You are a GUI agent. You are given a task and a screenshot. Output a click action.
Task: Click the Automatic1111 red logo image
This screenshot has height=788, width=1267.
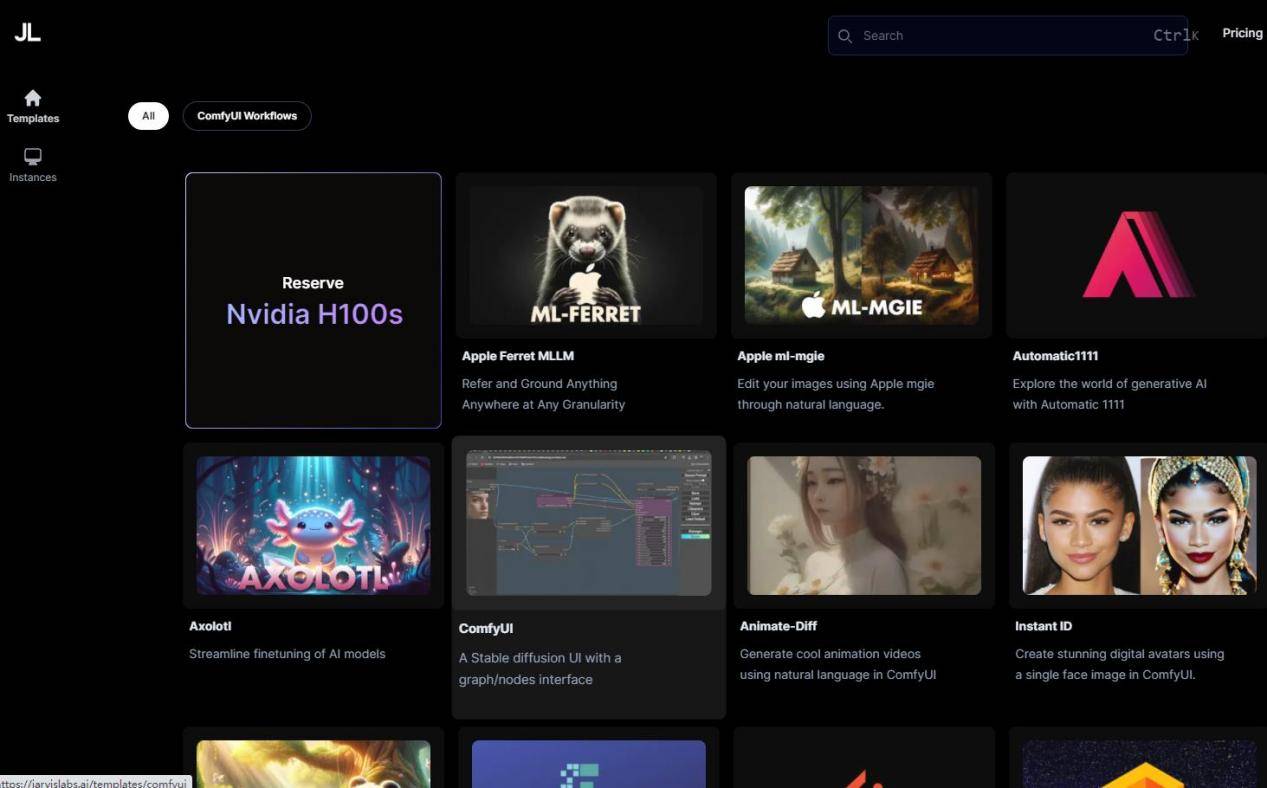[x=1138, y=254]
